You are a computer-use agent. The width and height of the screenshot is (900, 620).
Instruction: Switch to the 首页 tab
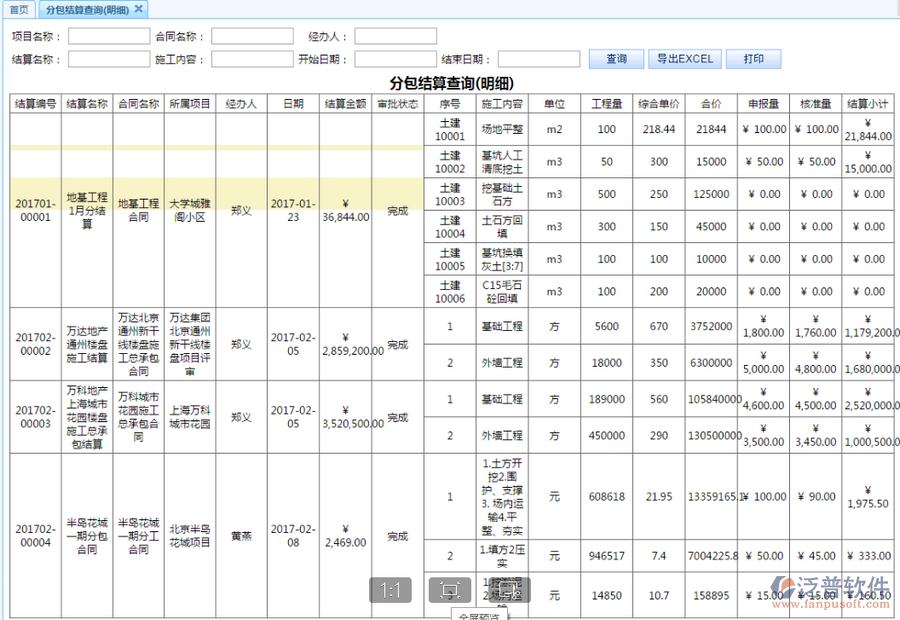point(19,9)
